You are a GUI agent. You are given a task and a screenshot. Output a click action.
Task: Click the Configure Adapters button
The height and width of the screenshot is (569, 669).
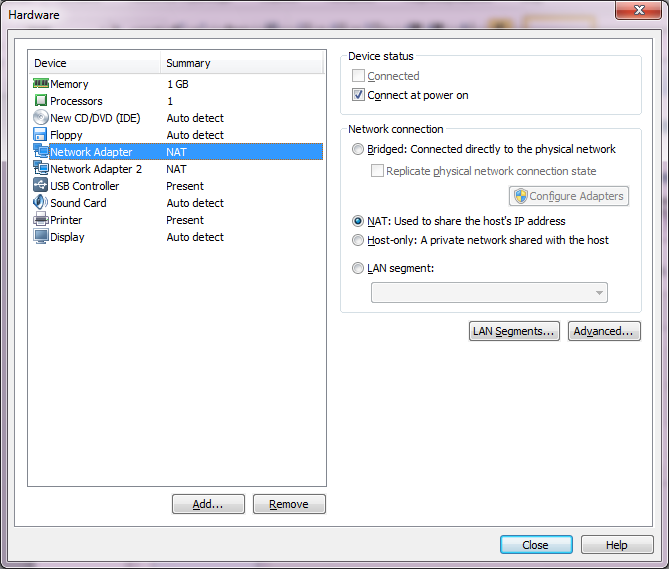click(x=568, y=196)
